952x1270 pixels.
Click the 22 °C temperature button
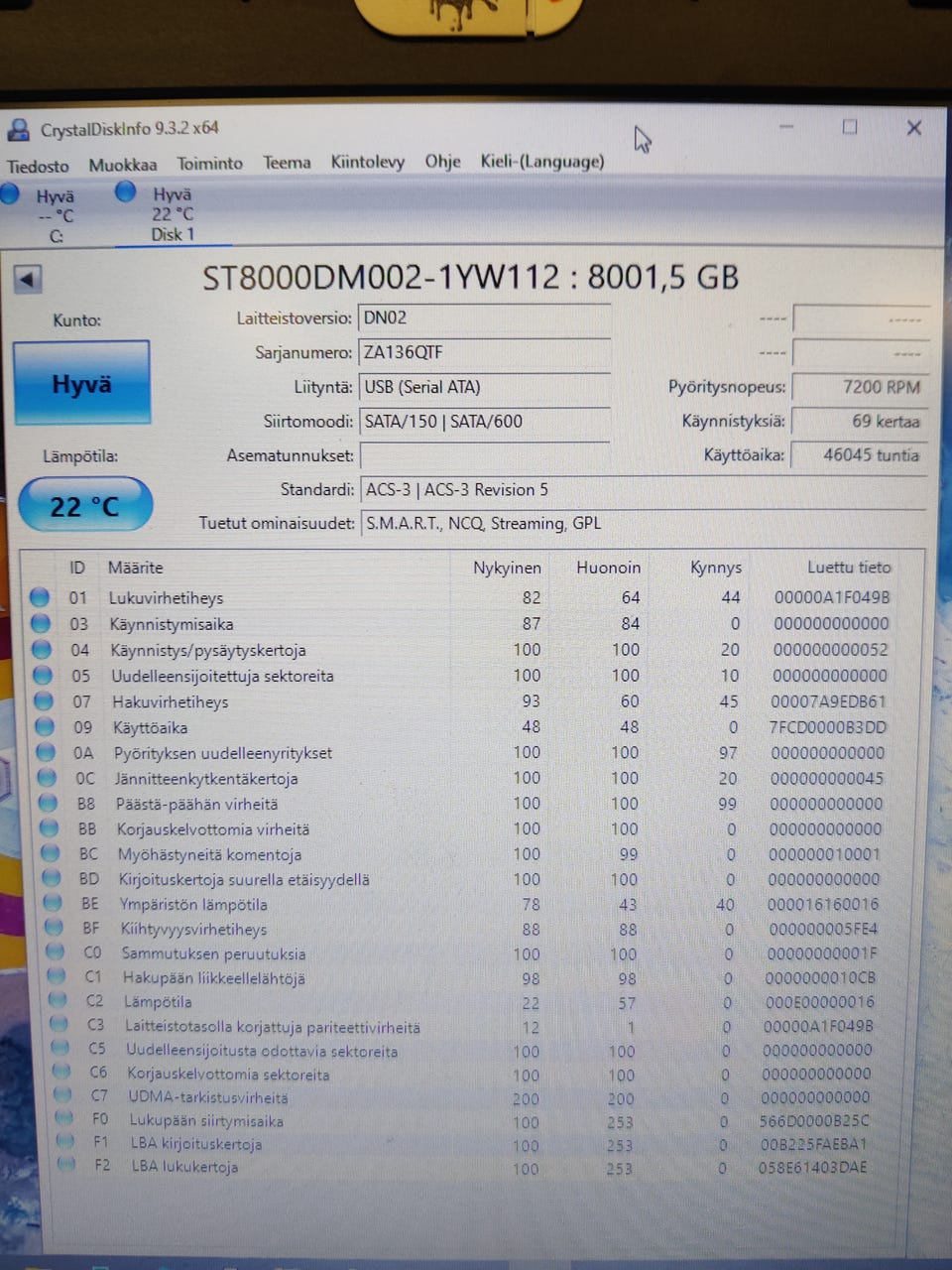tap(85, 506)
